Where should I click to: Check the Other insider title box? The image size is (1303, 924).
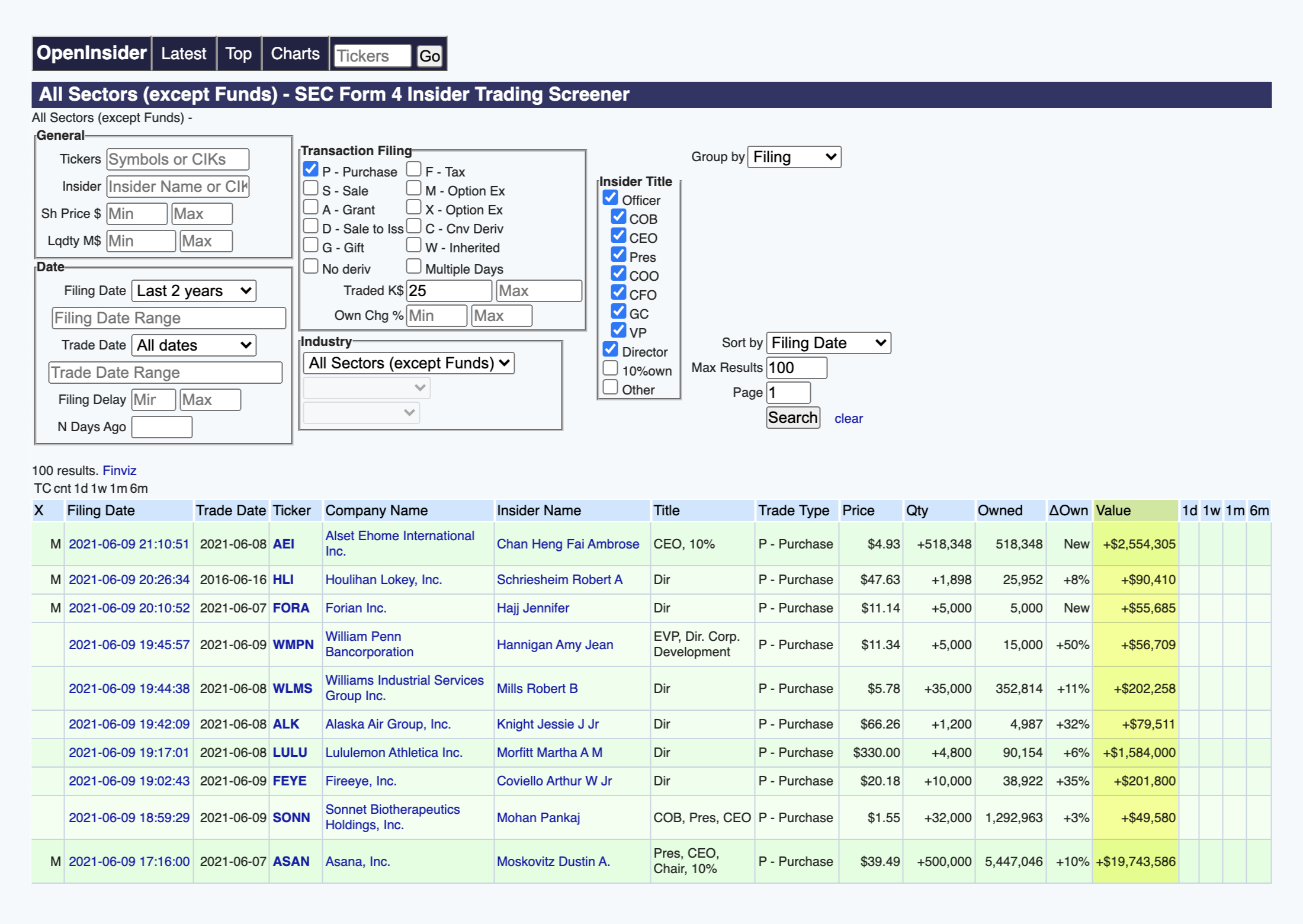click(610, 387)
